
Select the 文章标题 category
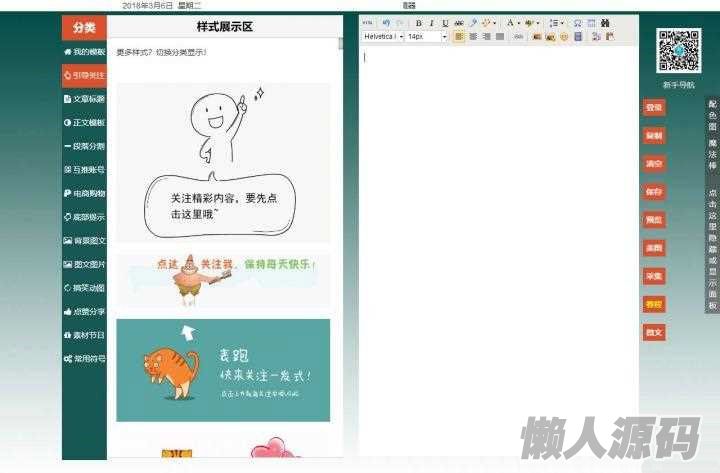84,99
